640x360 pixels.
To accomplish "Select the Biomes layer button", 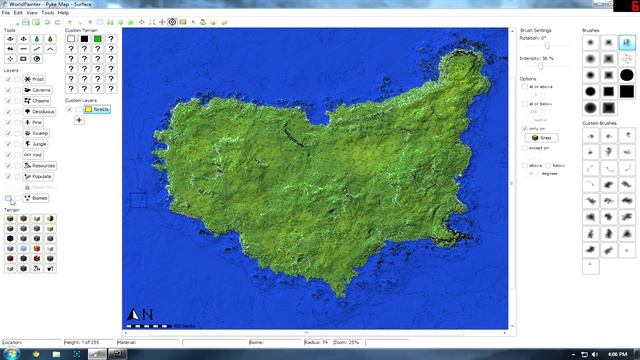I will point(36,198).
